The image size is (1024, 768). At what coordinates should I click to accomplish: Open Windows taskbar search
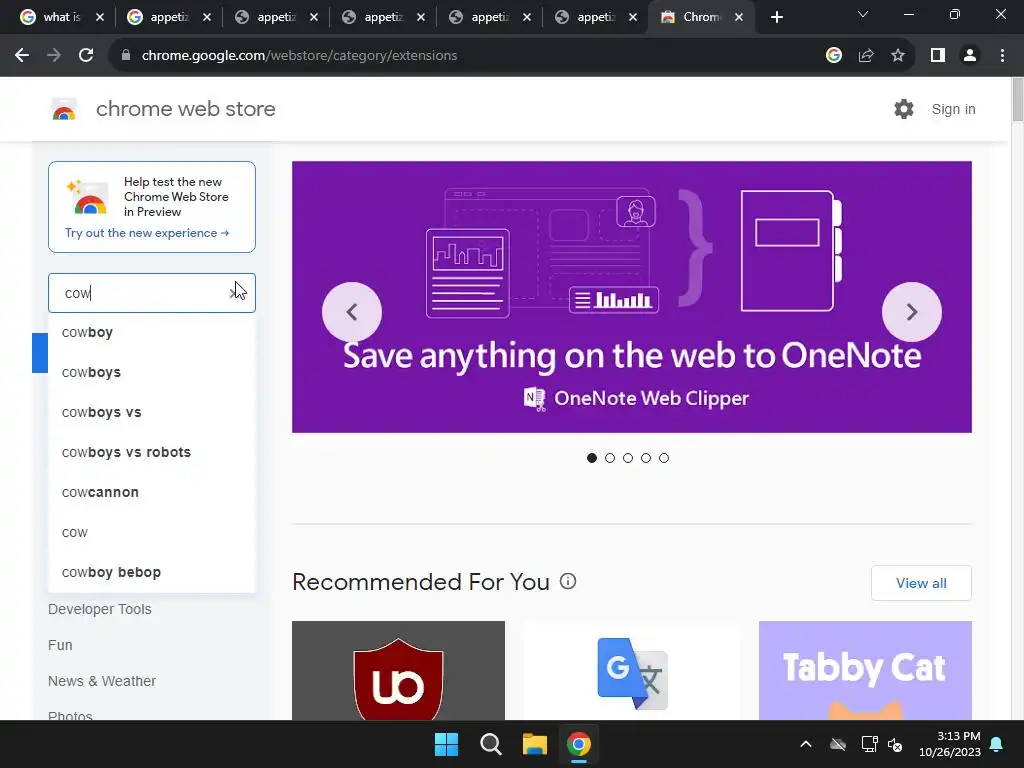tap(490, 744)
